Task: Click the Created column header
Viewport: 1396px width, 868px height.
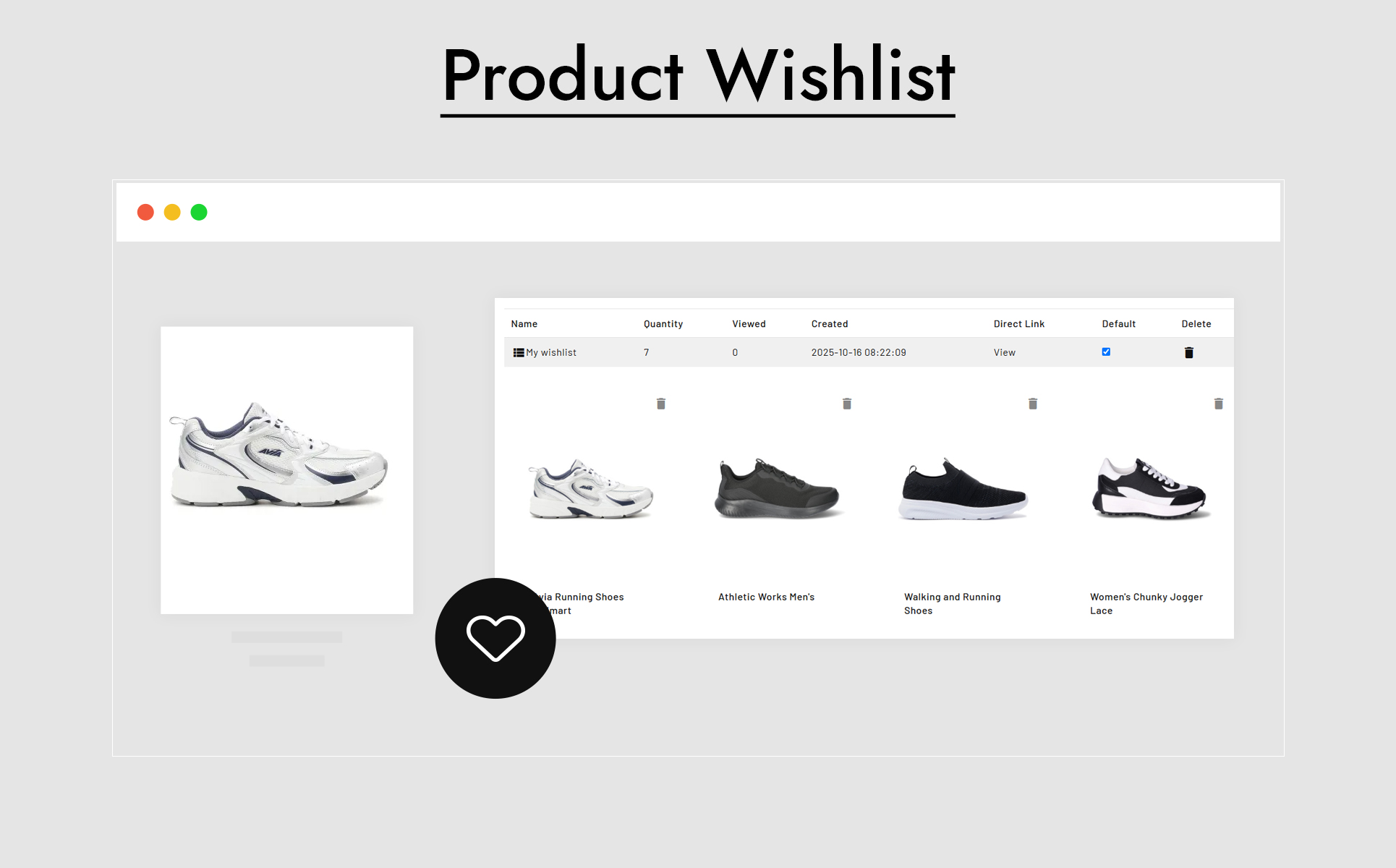Action: point(830,324)
